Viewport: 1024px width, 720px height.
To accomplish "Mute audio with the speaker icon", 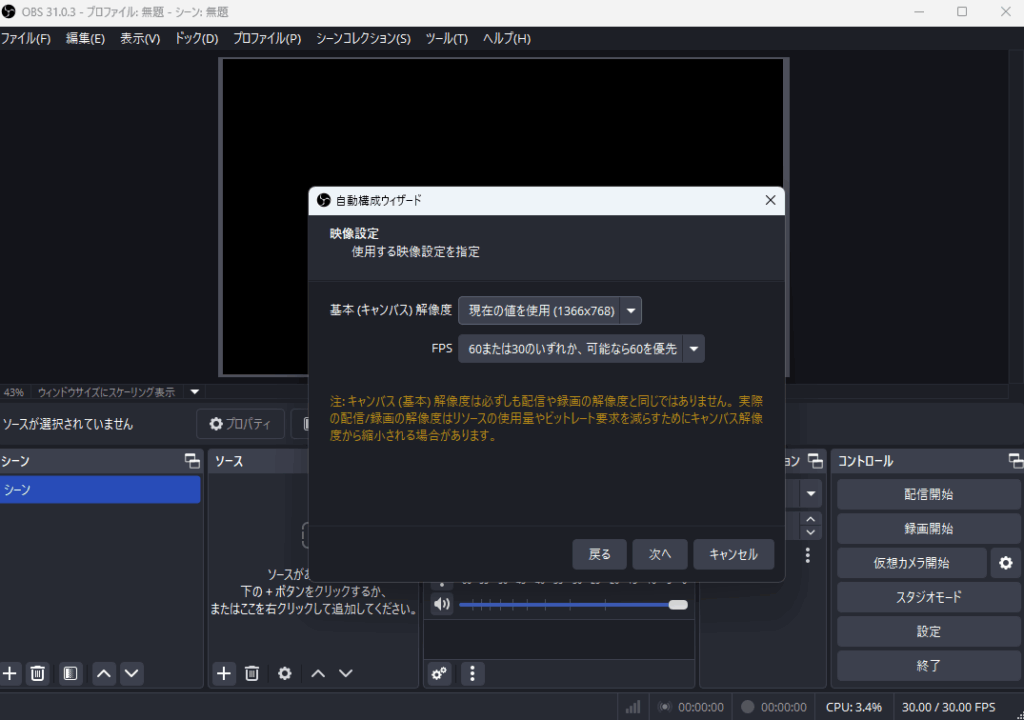I will pos(441,604).
